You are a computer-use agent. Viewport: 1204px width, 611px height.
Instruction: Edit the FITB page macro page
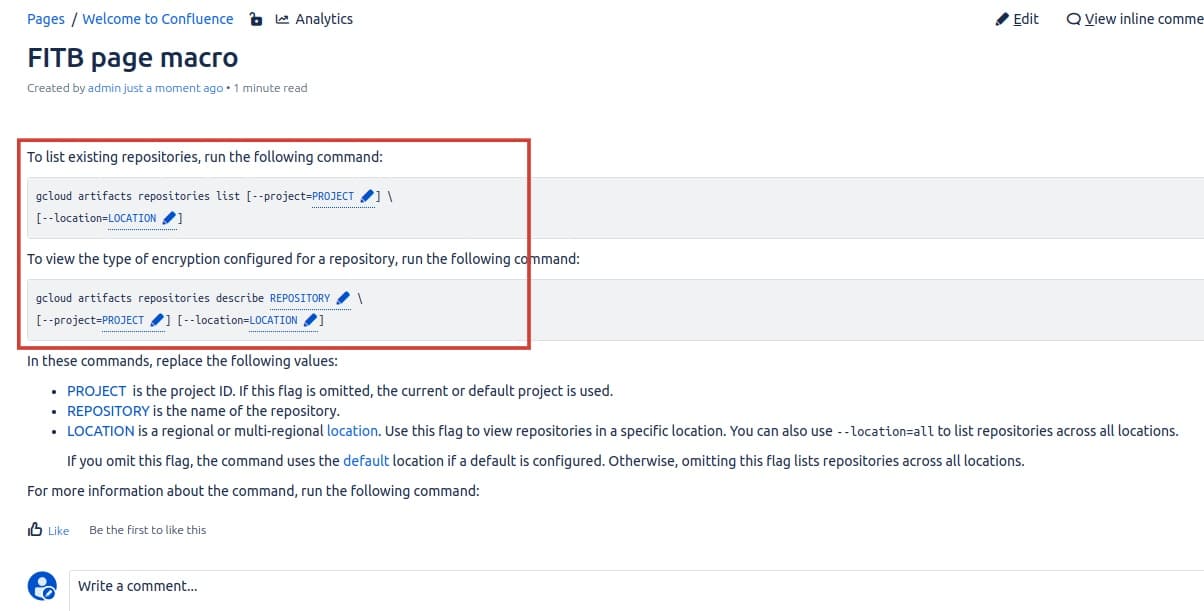1018,19
